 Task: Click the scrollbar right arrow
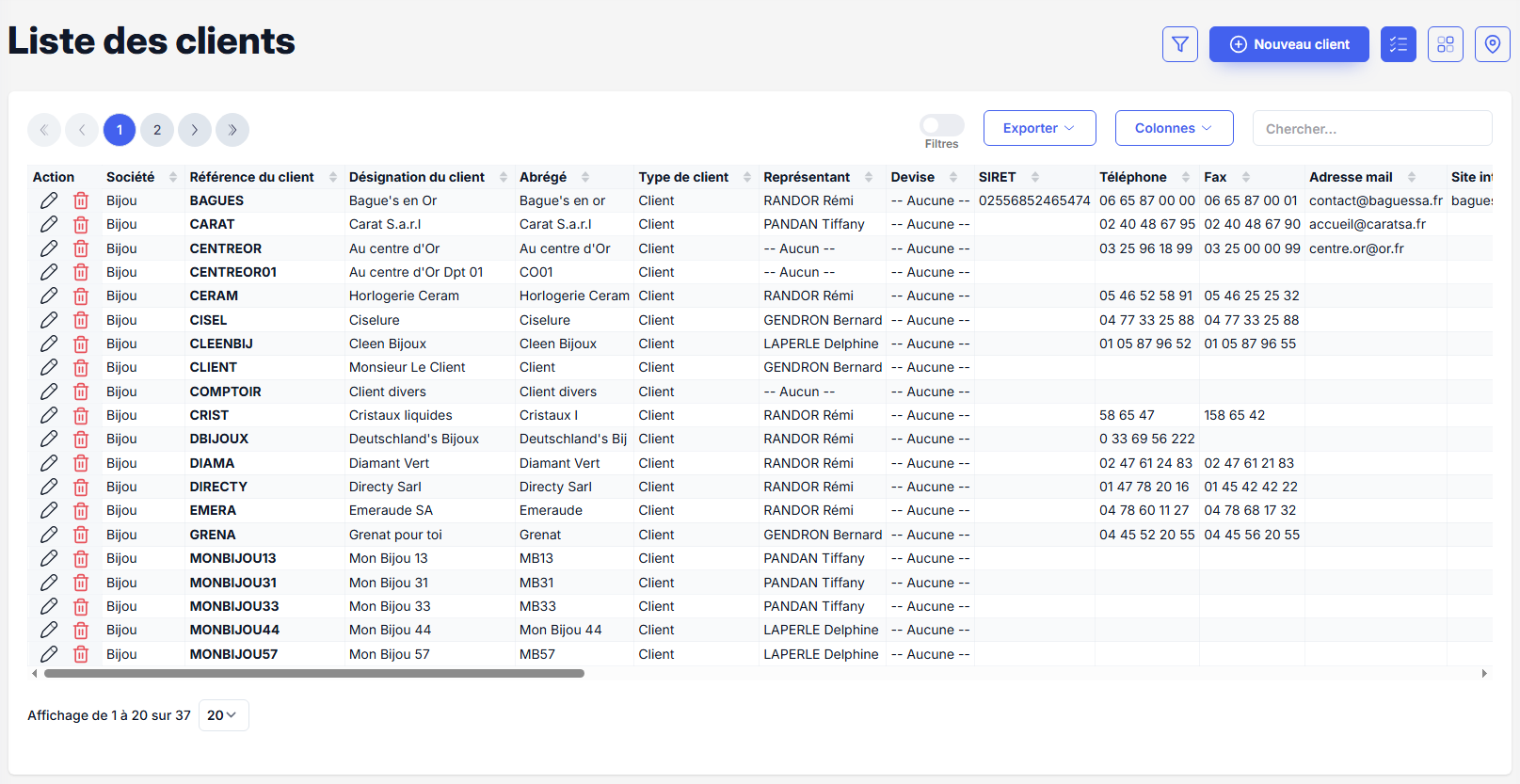1484,673
